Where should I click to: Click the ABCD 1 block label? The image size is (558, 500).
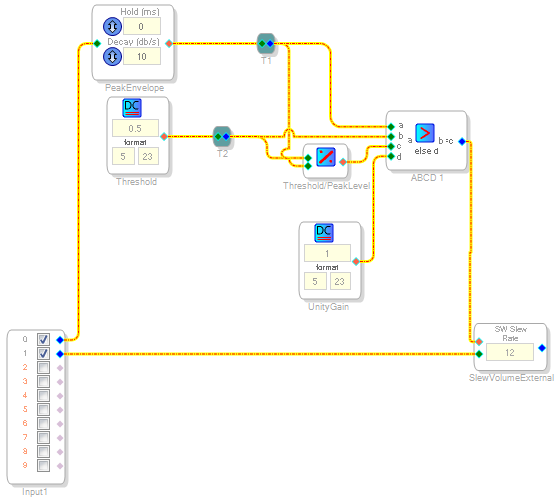[427, 178]
